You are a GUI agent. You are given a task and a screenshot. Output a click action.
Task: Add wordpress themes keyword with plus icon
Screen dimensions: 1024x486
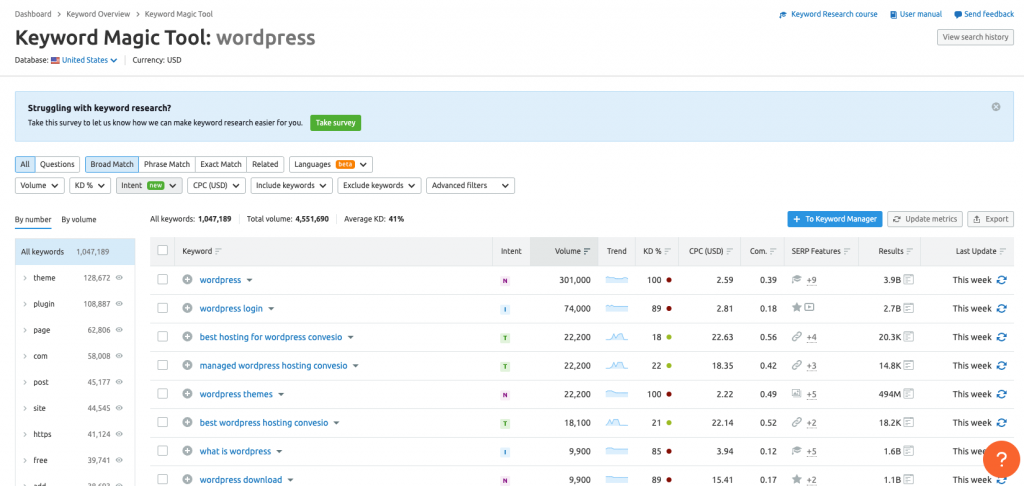(187, 394)
